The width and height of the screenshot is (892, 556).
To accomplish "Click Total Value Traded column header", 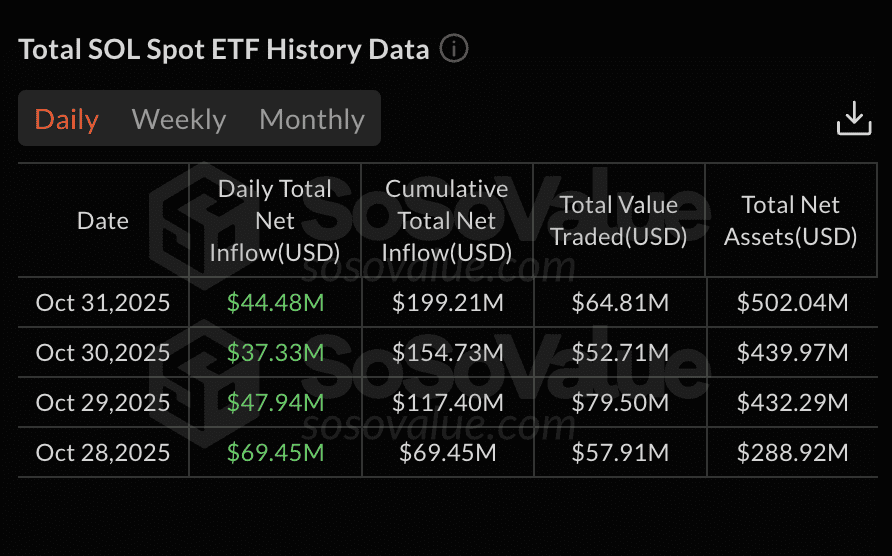I will point(619,221).
